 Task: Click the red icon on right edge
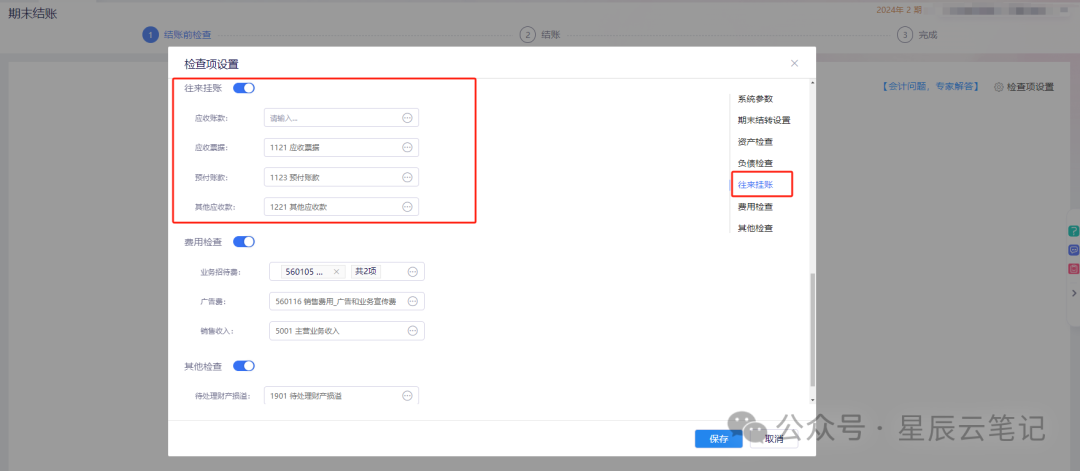click(1073, 269)
